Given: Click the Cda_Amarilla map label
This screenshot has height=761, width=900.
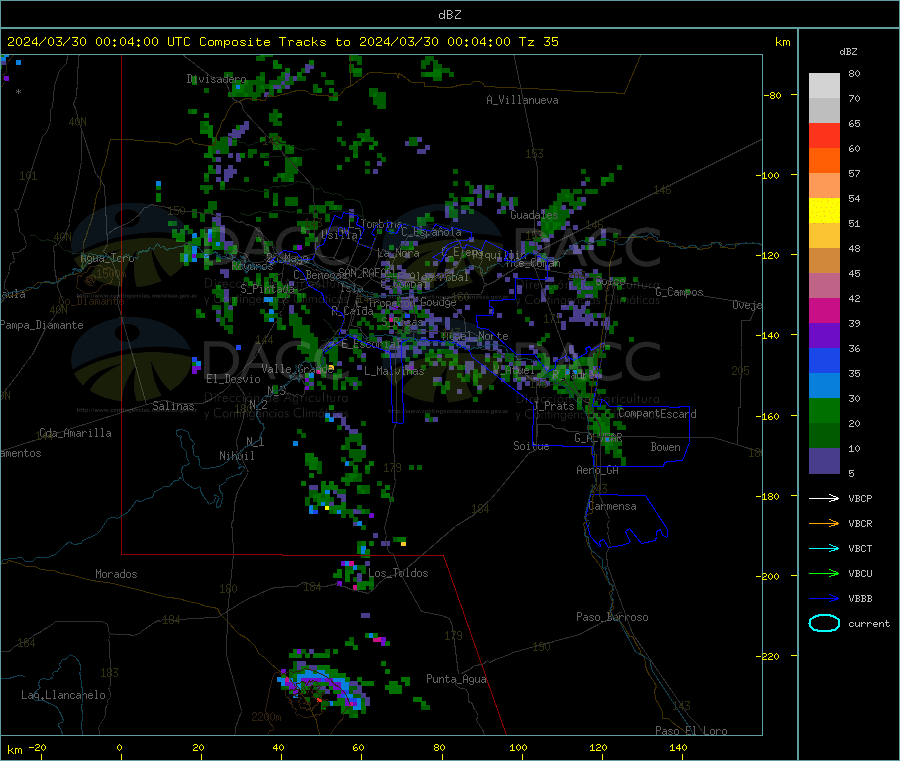Looking at the screenshot, I should pos(75,433).
